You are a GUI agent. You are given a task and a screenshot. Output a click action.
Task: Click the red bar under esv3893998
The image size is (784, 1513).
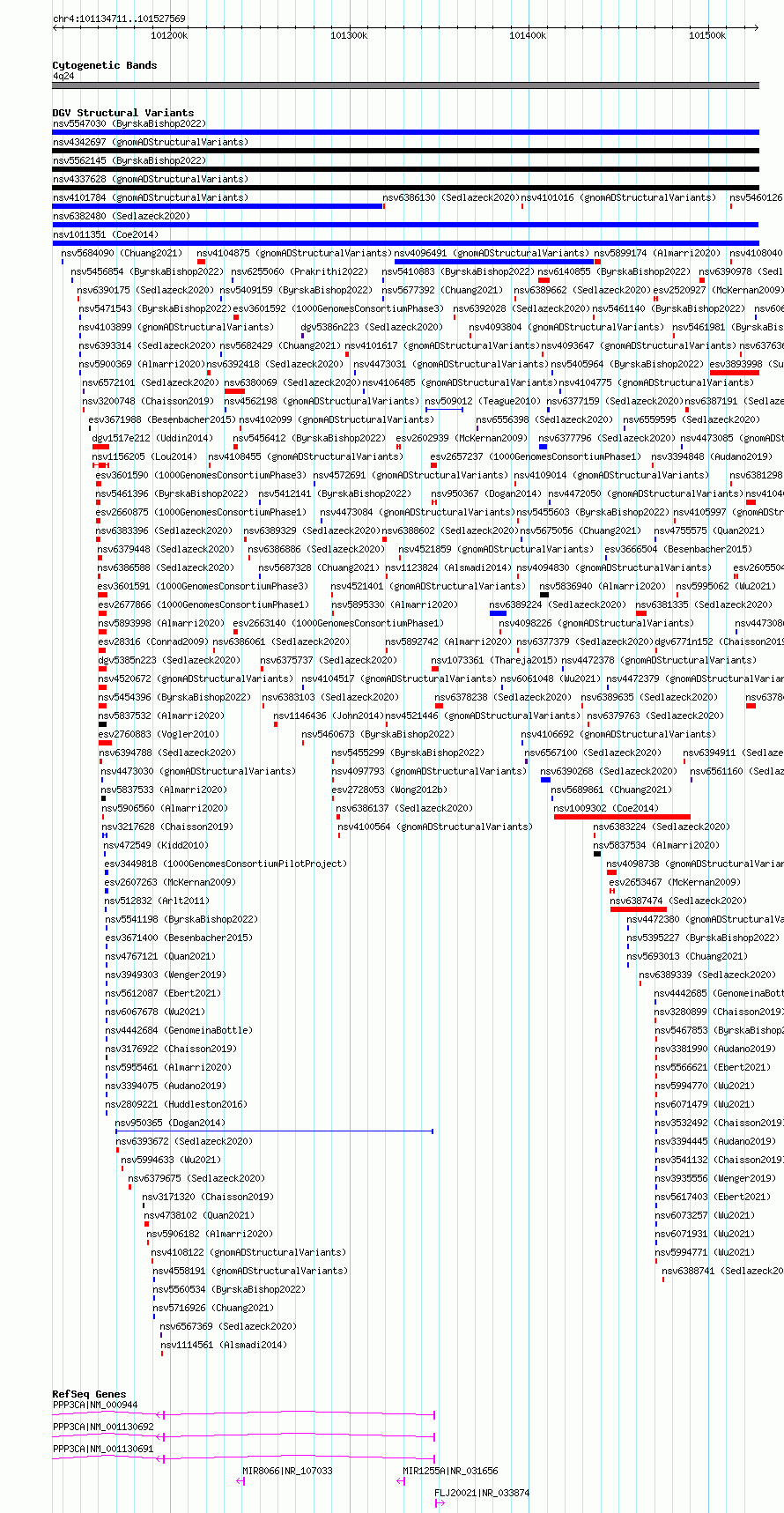click(x=735, y=373)
